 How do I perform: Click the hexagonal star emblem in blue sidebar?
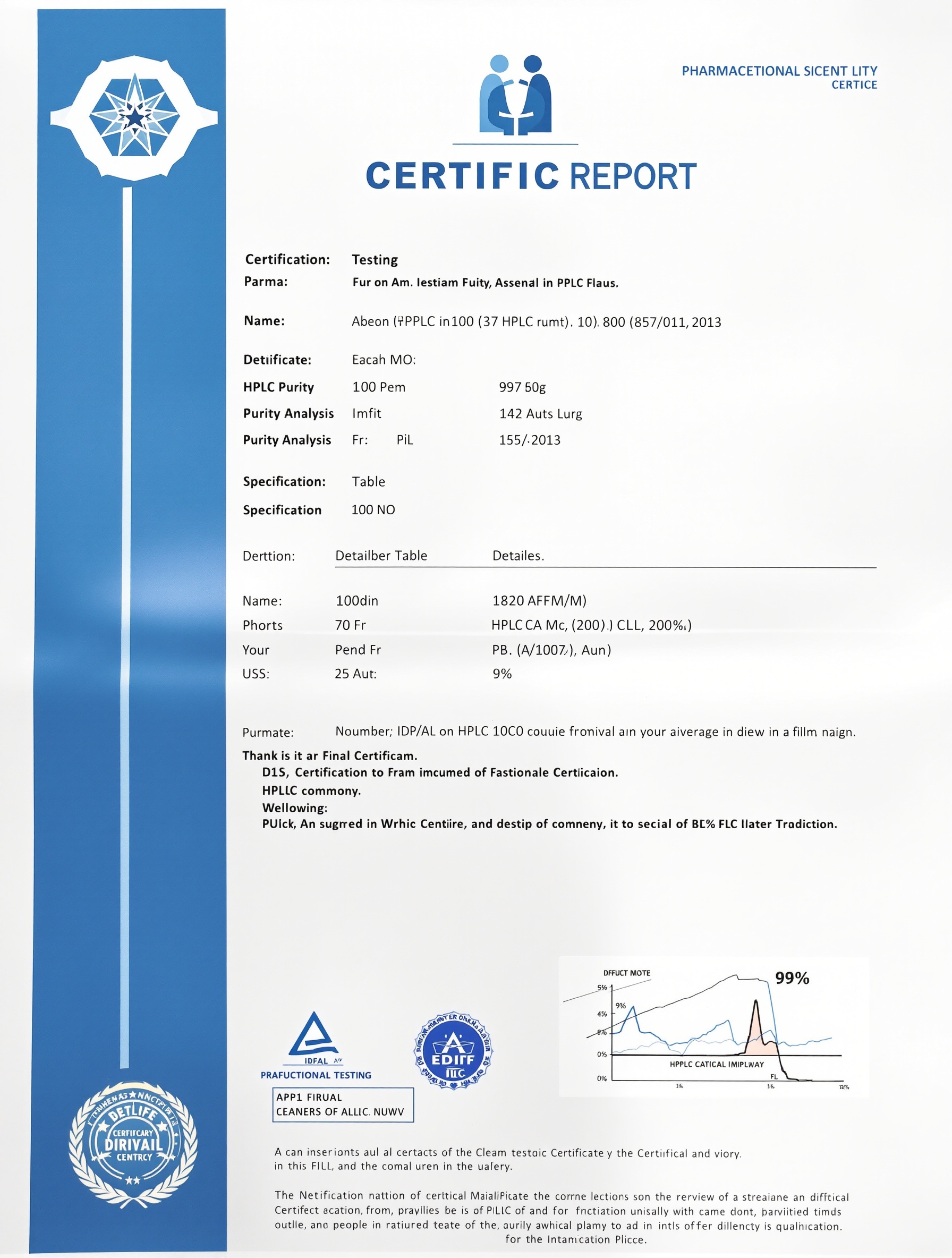pos(134,118)
